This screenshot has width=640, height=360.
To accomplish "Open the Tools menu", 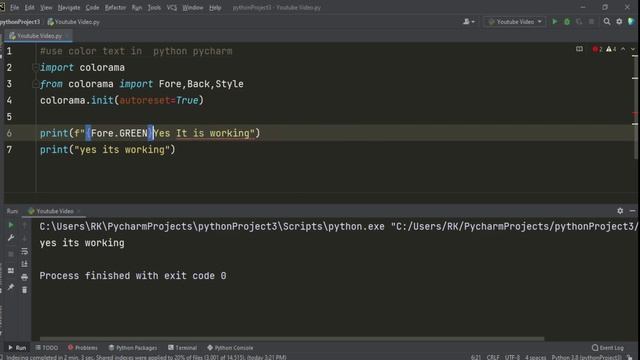I will click(x=154, y=7).
